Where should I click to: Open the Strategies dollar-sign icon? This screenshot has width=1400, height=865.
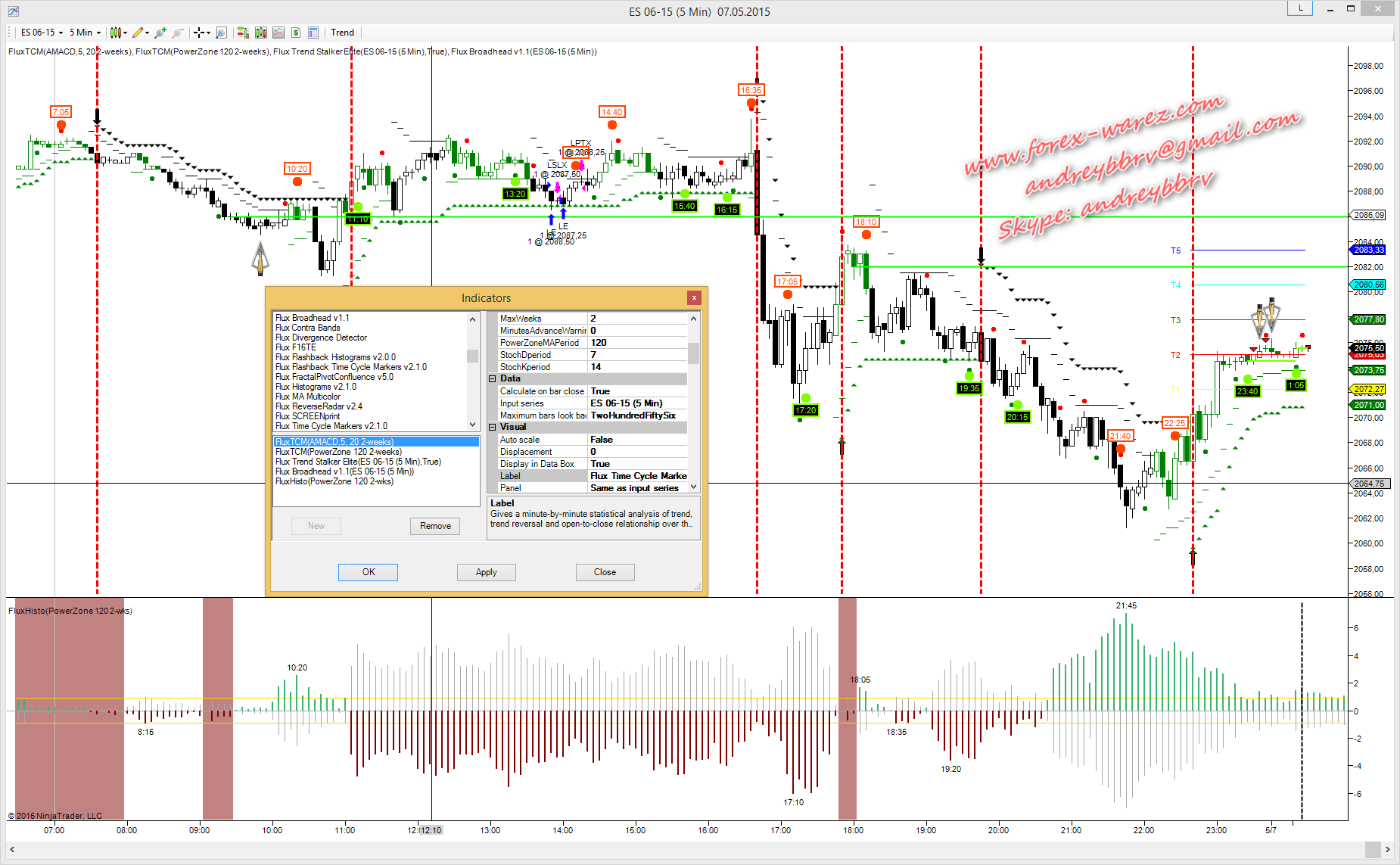coord(296,33)
